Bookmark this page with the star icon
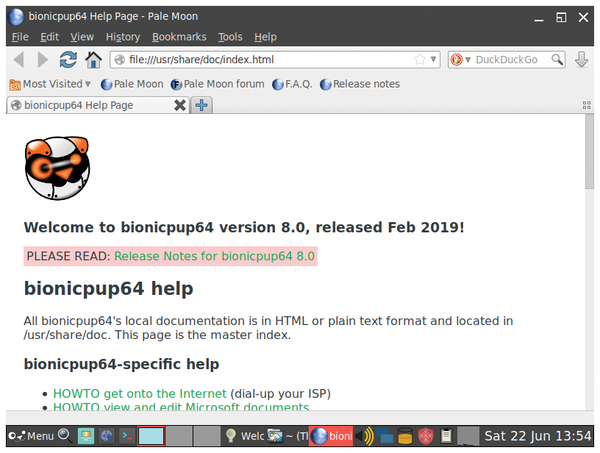This screenshot has width=600, height=453. [420, 60]
